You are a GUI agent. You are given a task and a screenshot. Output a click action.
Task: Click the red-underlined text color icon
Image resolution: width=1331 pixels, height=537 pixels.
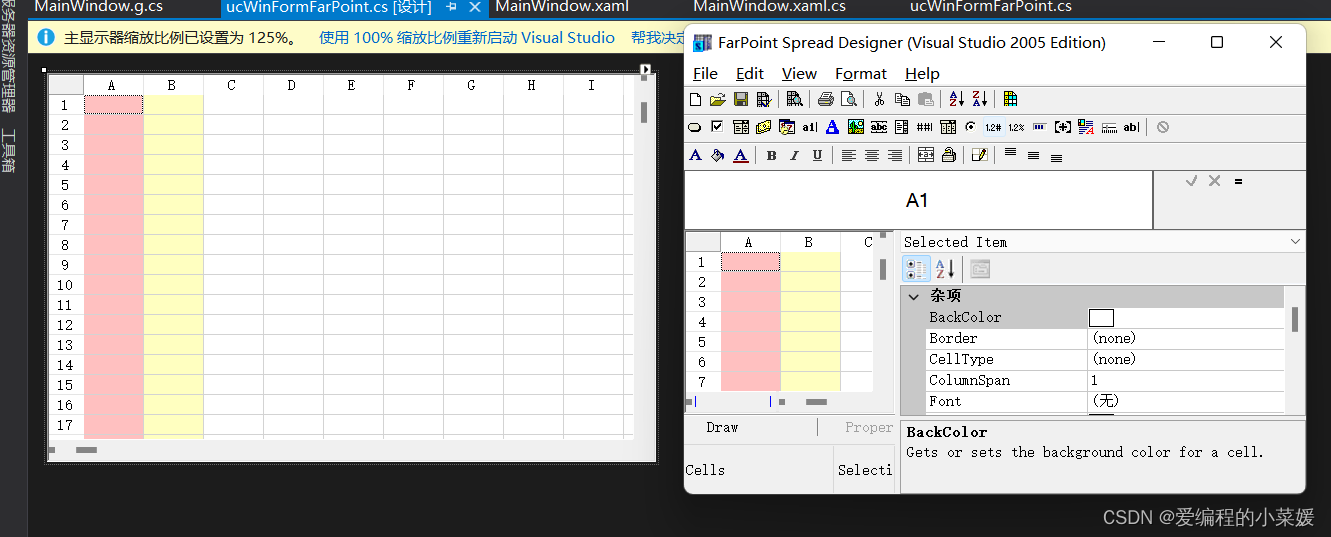(741, 155)
